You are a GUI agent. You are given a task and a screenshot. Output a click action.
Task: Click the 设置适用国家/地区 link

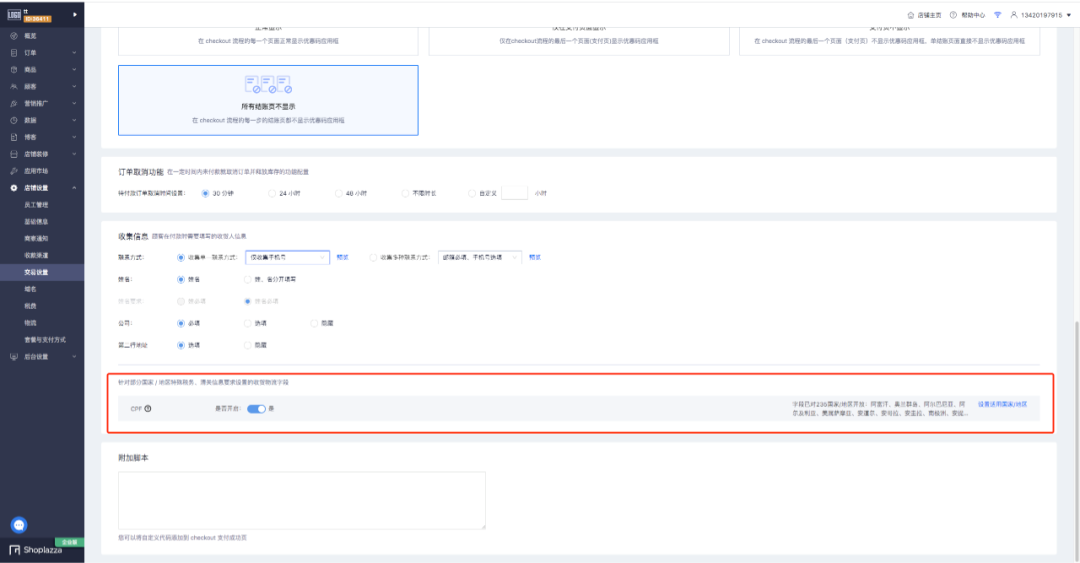[x=1001, y=403]
